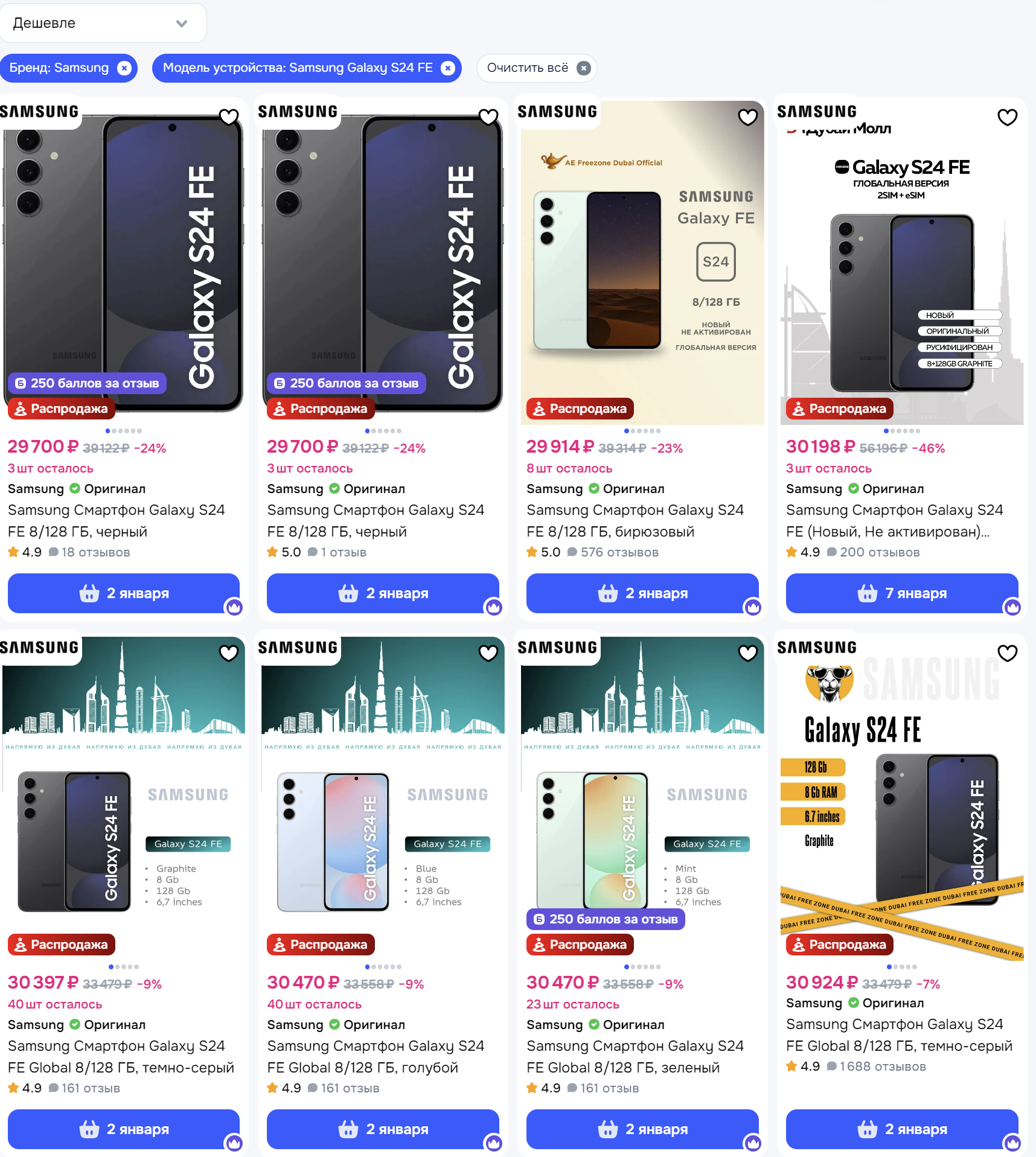Remove the Samsung Galaxy S24 FE model filter
The width and height of the screenshot is (1036, 1157).
coord(447,68)
